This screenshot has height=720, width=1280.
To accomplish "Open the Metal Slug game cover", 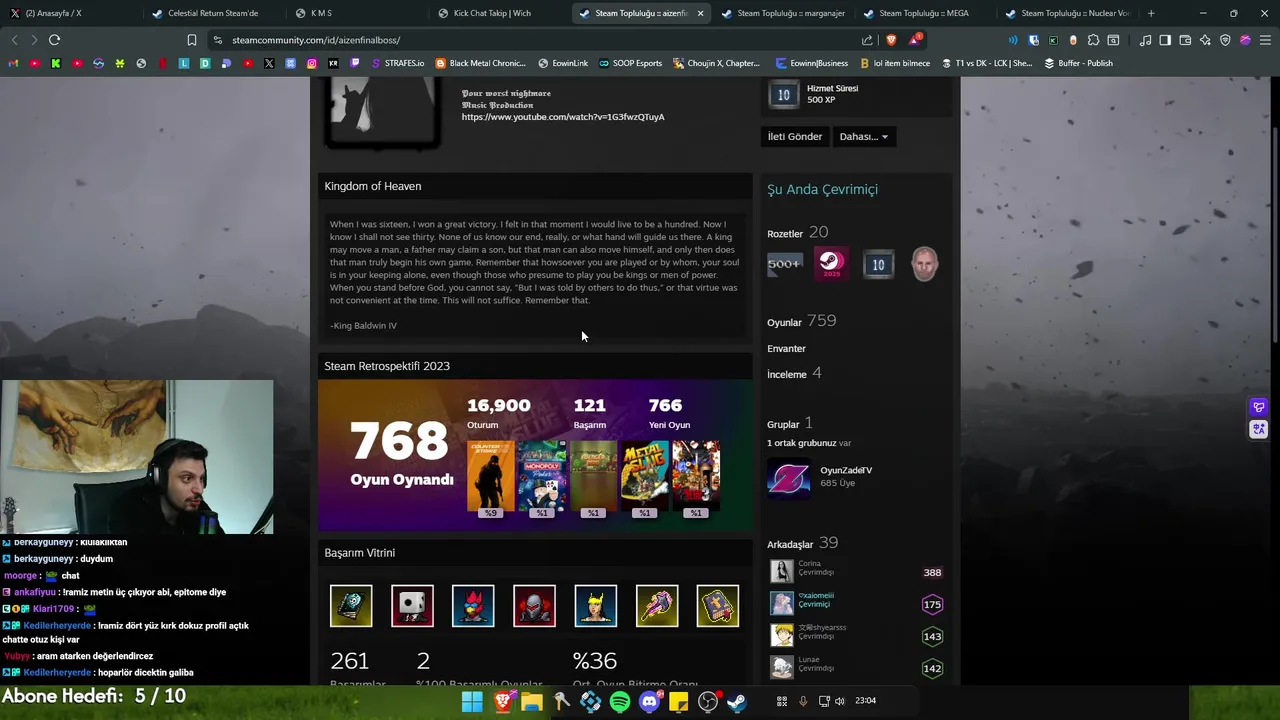I will click(x=645, y=475).
